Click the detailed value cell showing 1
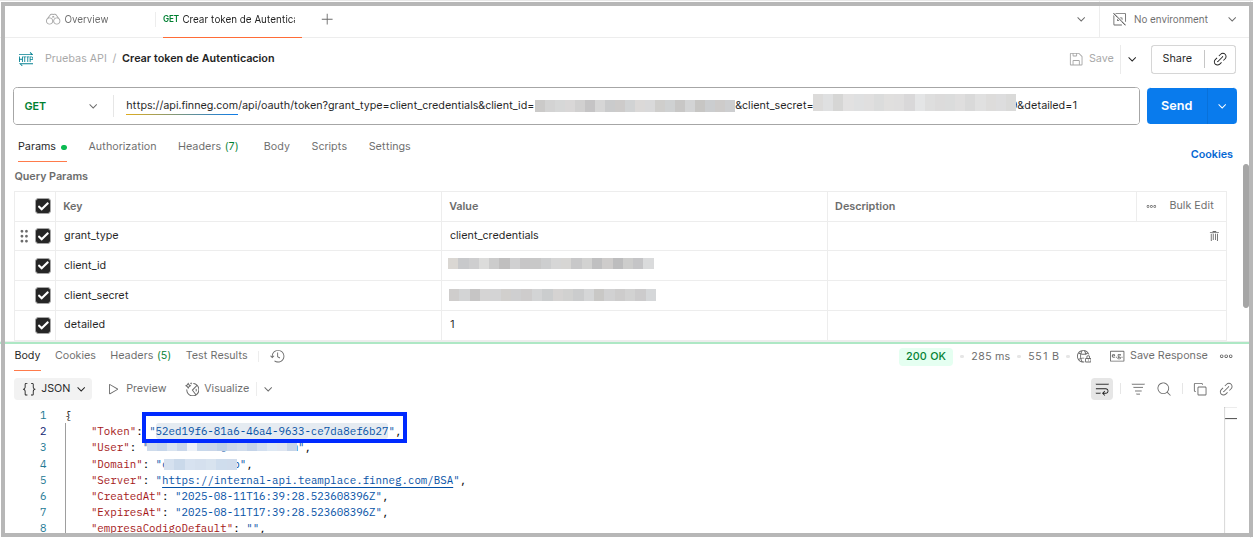The image size is (1253, 538). click(634, 325)
